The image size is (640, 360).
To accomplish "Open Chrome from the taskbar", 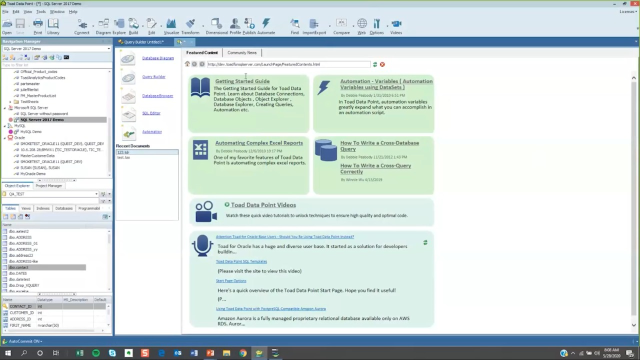I will tap(243, 353).
